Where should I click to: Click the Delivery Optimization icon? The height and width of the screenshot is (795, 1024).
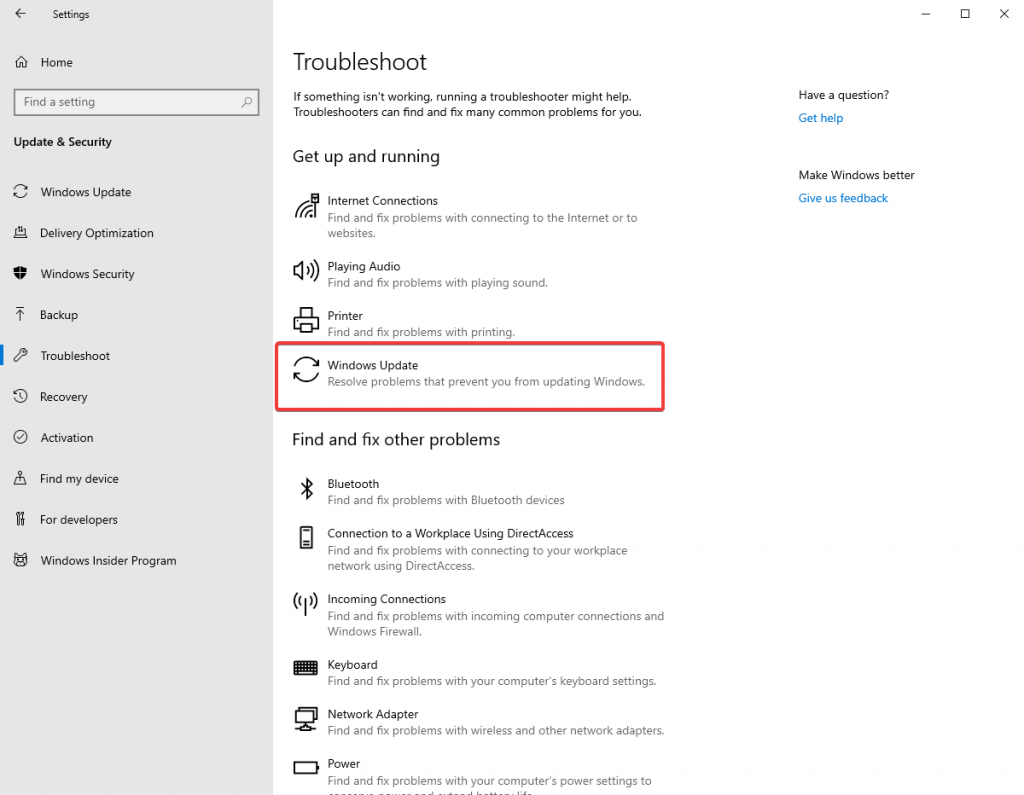coord(21,233)
